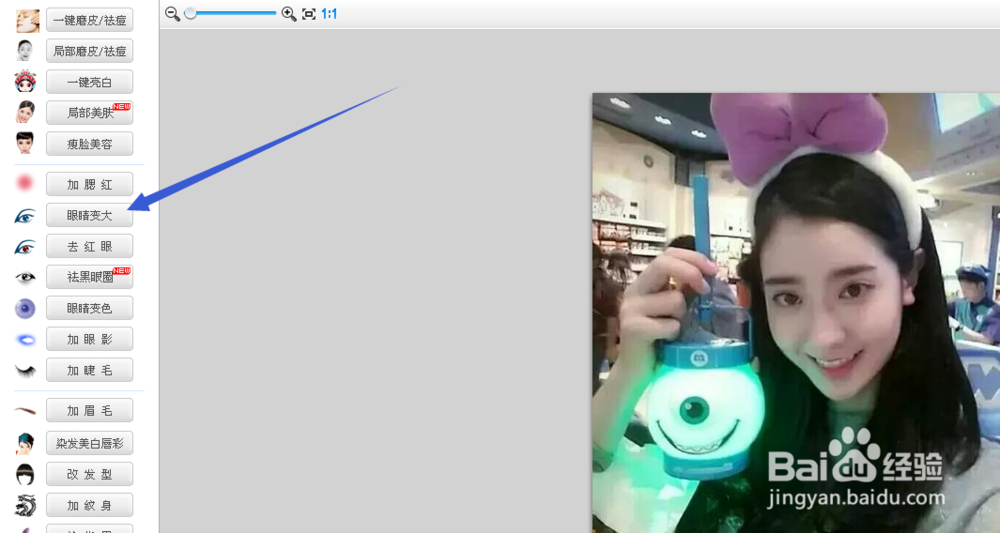The width and height of the screenshot is (1000, 533).
Task: Choose 眼睛变大 enlarge eyes button
Action: (89, 215)
